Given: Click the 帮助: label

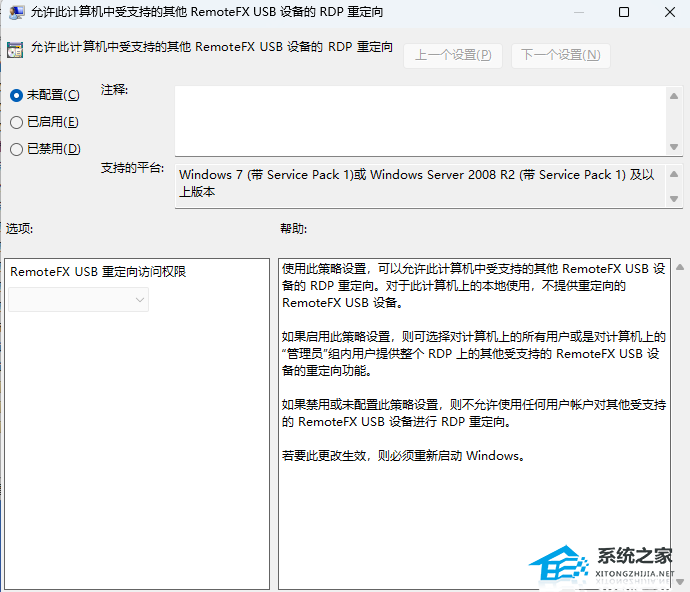Looking at the screenshot, I should (x=294, y=228).
